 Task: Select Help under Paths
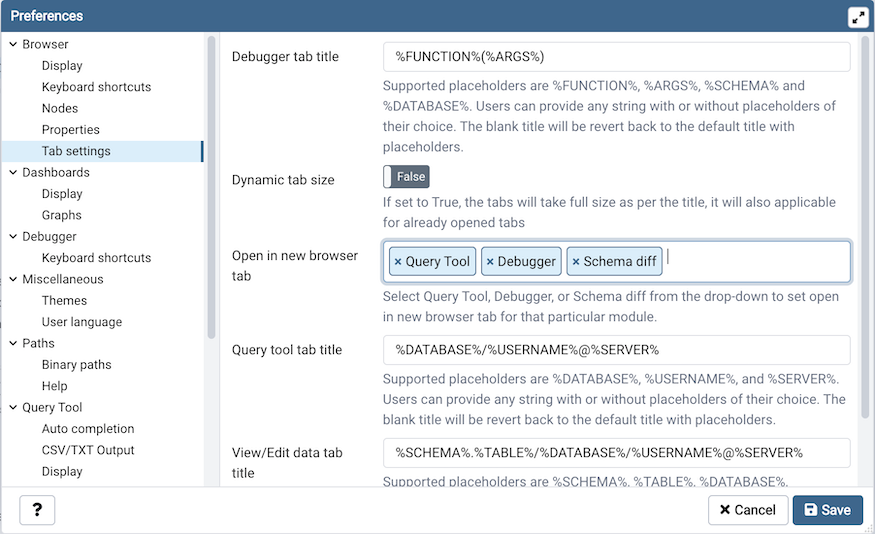pos(55,386)
